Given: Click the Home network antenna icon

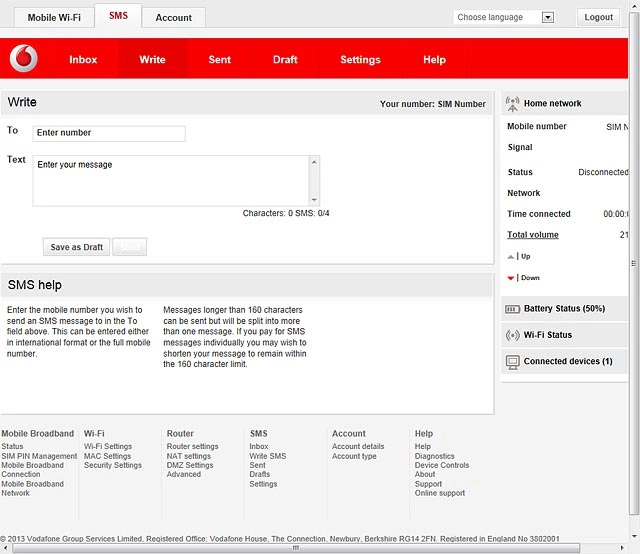Looking at the screenshot, I should click(x=512, y=104).
